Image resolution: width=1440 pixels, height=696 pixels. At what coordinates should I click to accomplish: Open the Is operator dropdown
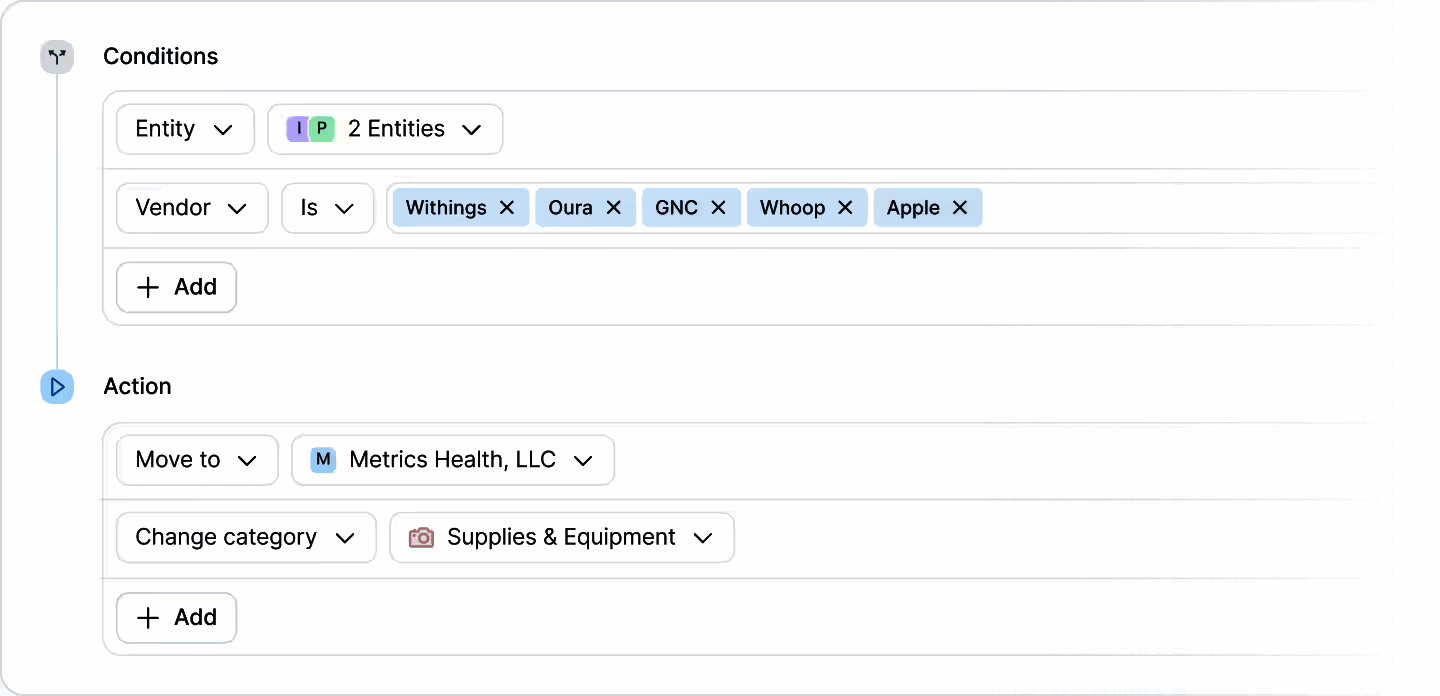(328, 208)
